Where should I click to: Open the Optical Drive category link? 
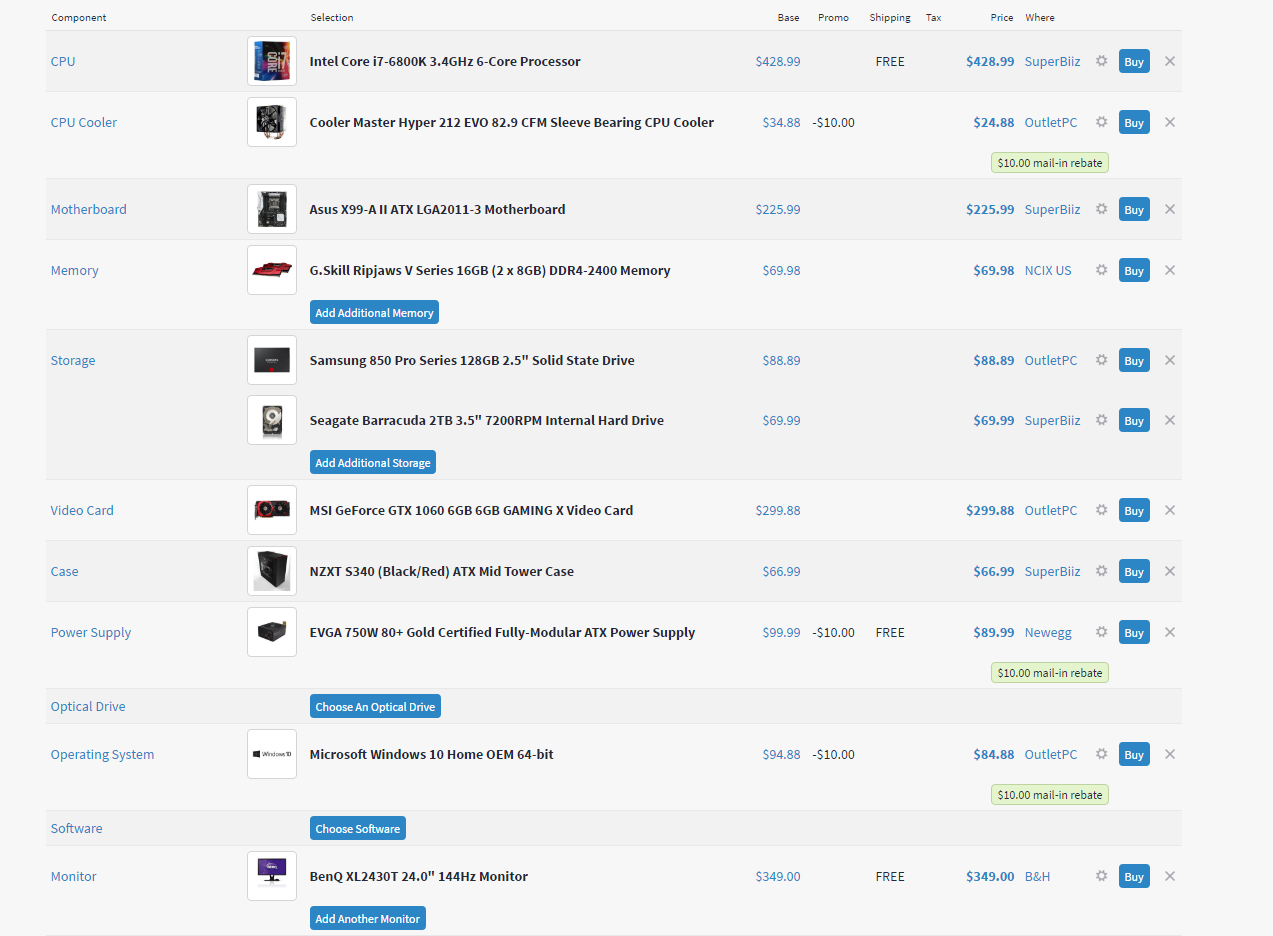point(88,706)
